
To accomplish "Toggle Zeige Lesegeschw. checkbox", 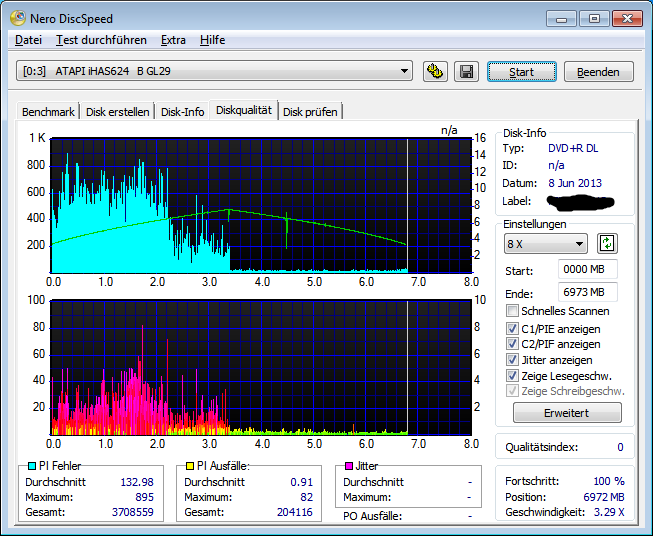I will pos(512,376).
